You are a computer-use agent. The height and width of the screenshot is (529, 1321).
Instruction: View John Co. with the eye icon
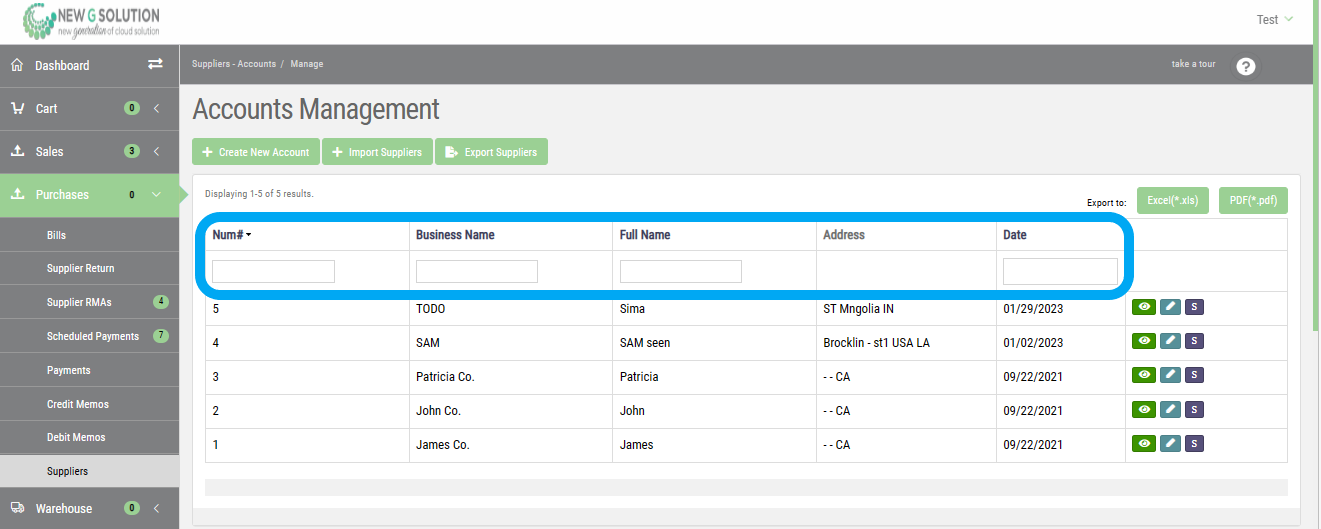pos(1143,409)
